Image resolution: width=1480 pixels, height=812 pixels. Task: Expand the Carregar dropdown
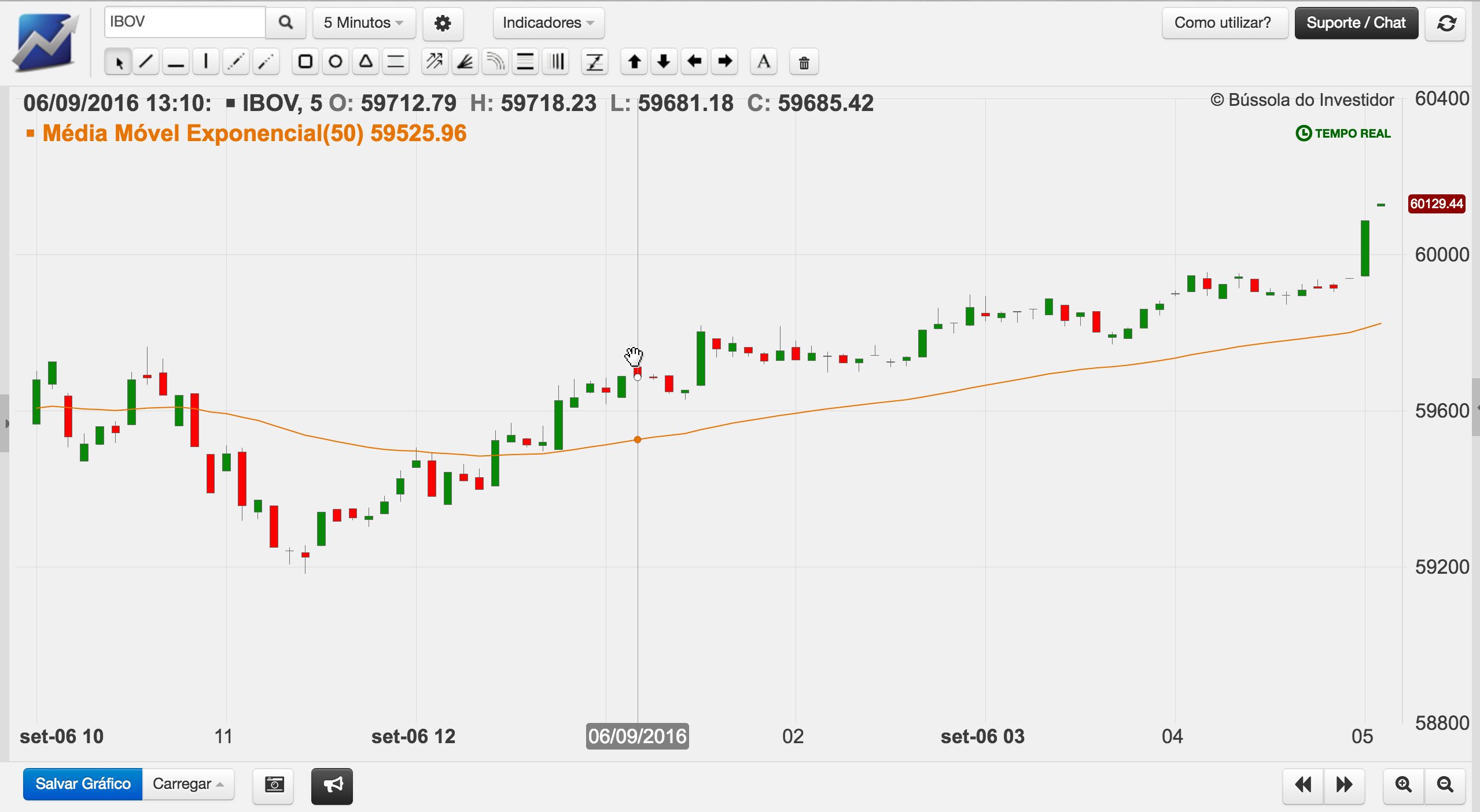pos(188,784)
